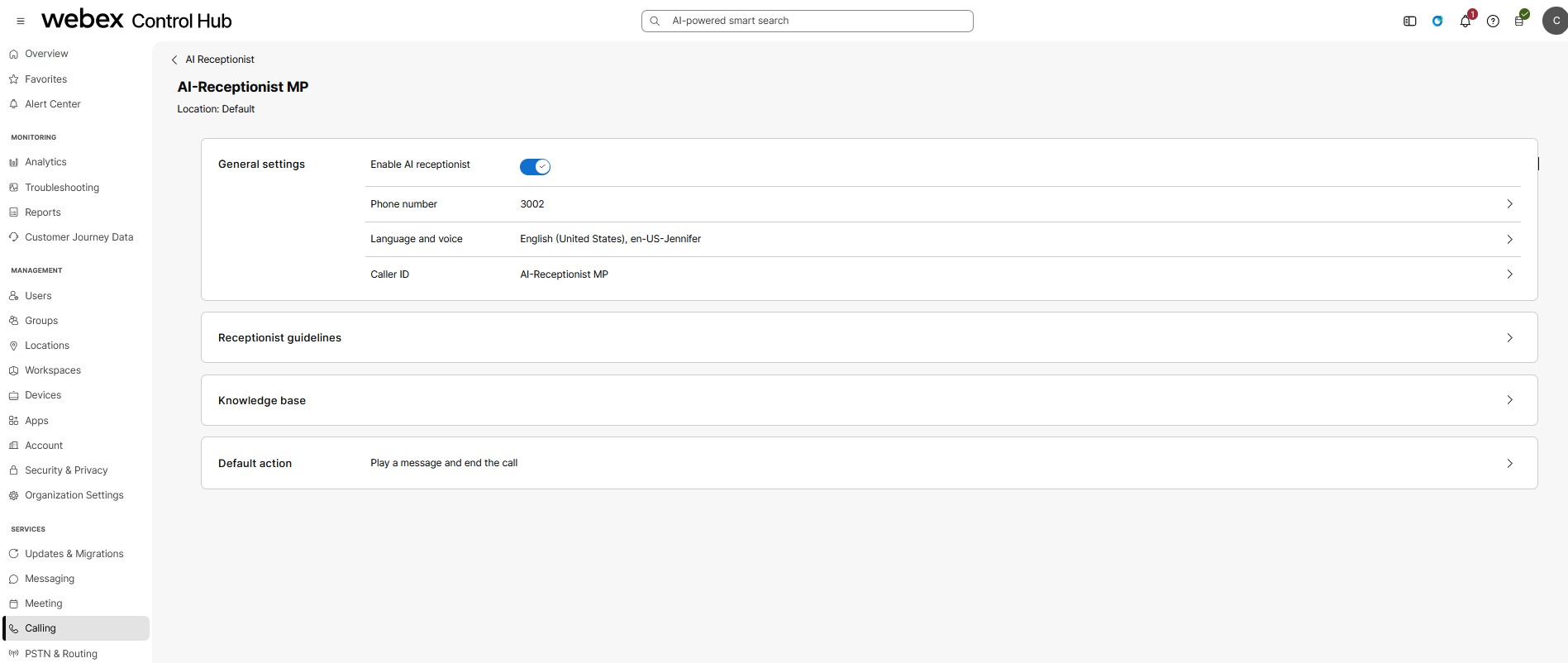Expand Receptionist guidelines section chevron
The image size is (1568, 663).
tap(1509, 338)
